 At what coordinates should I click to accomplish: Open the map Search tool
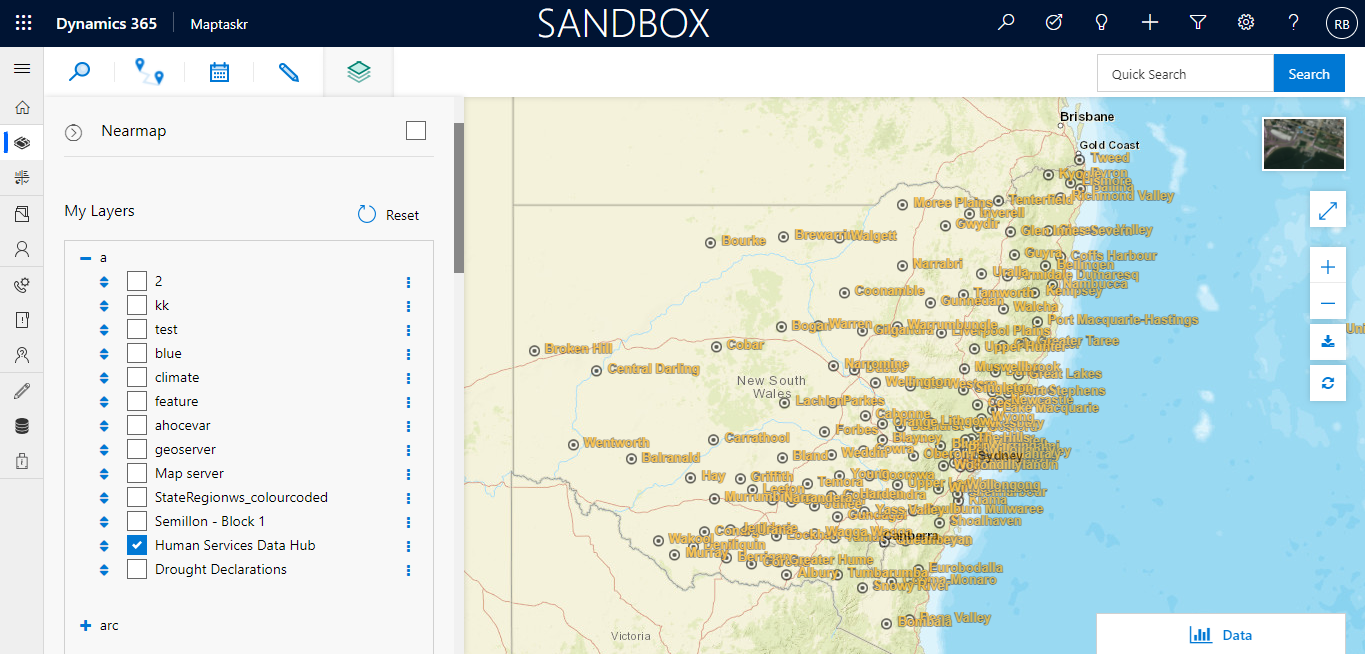(80, 71)
